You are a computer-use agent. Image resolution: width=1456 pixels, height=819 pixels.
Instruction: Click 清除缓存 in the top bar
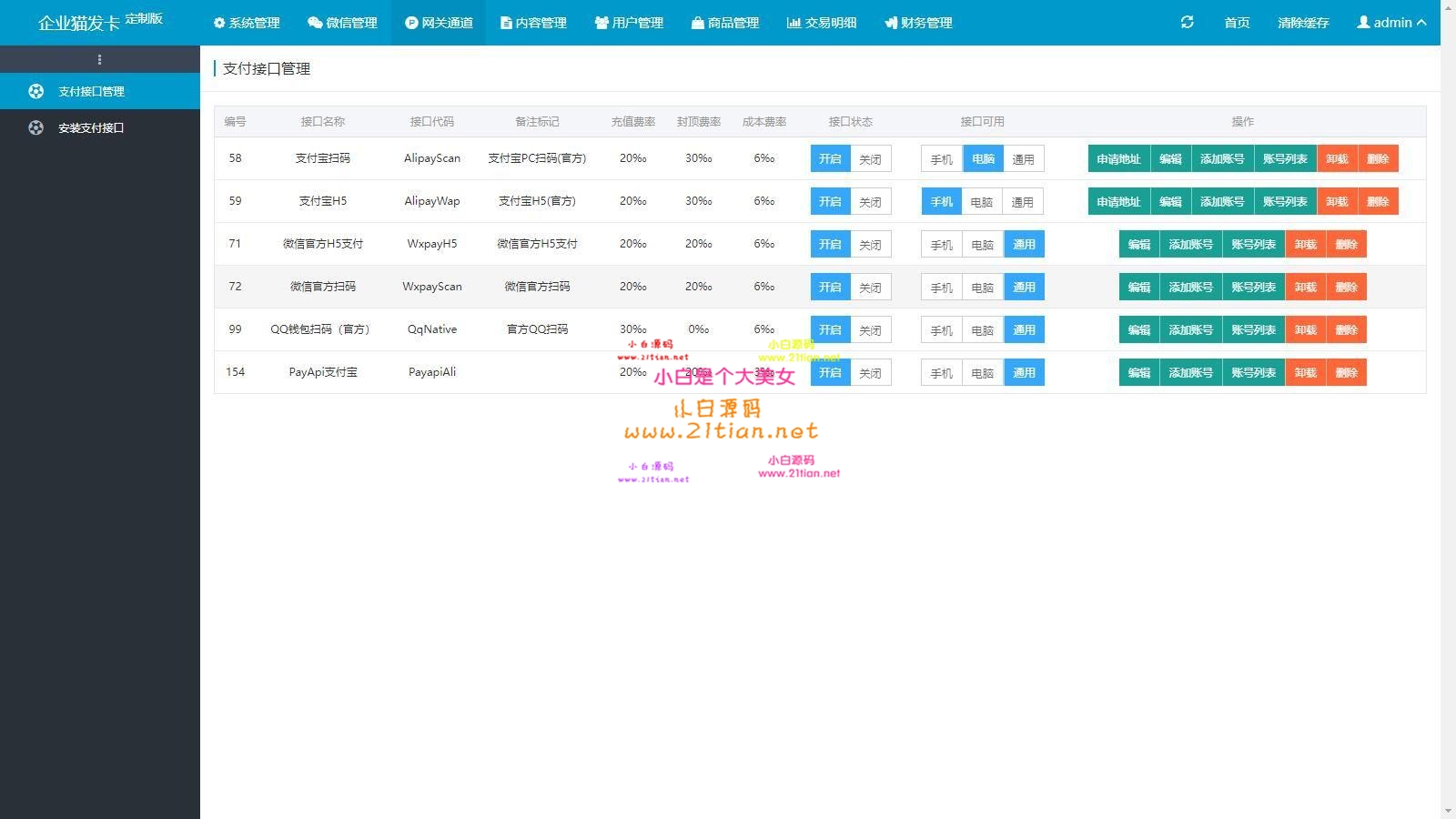click(x=1301, y=23)
